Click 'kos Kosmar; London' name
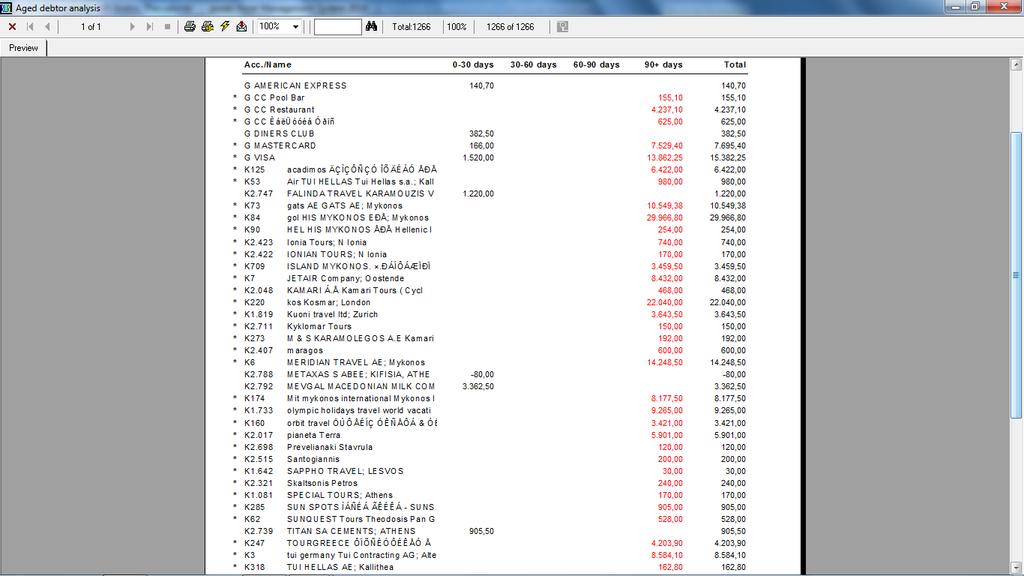This screenshot has width=1024, height=576. point(328,302)
